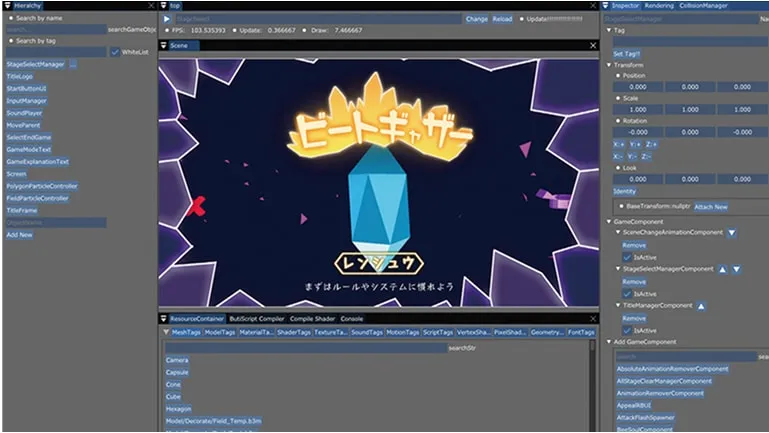Viewport: 769px width, 433px height.
Task: Collapse SceneChangeAnimationComponent node
Action: pyautogui.click(x=618, y=232)
